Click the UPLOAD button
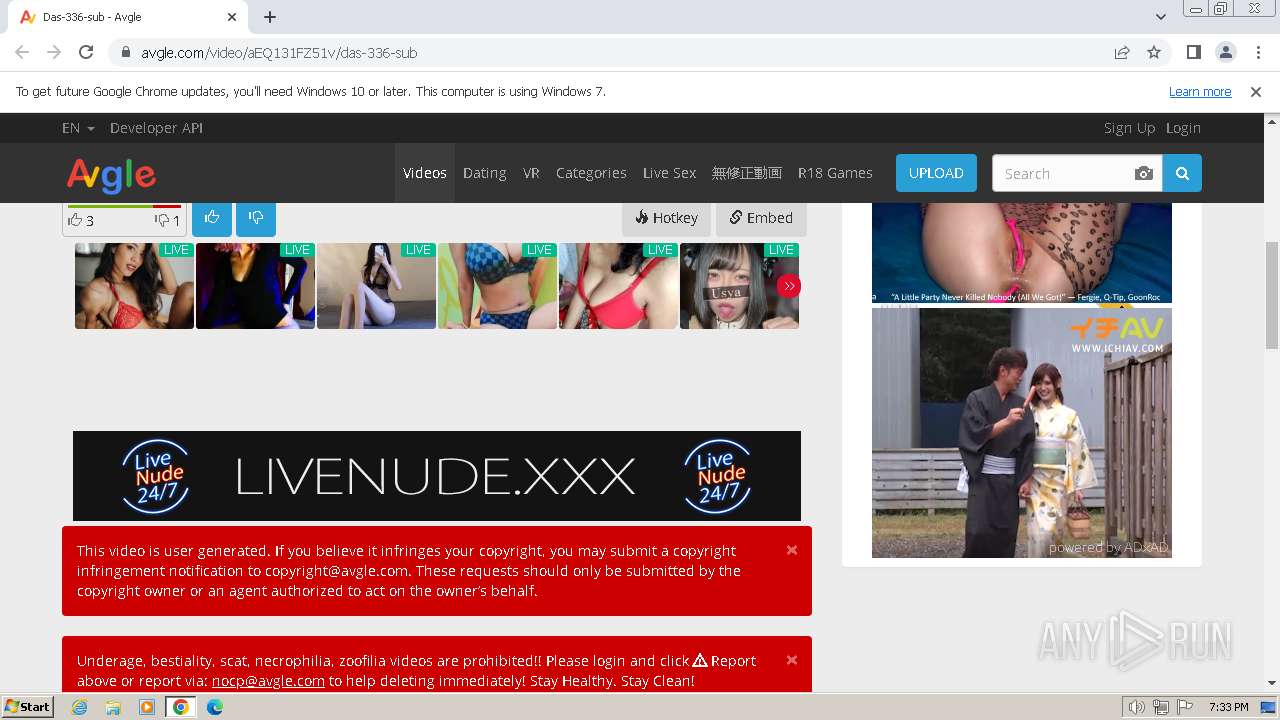The image size is (1280, 720). click(936, 173)
